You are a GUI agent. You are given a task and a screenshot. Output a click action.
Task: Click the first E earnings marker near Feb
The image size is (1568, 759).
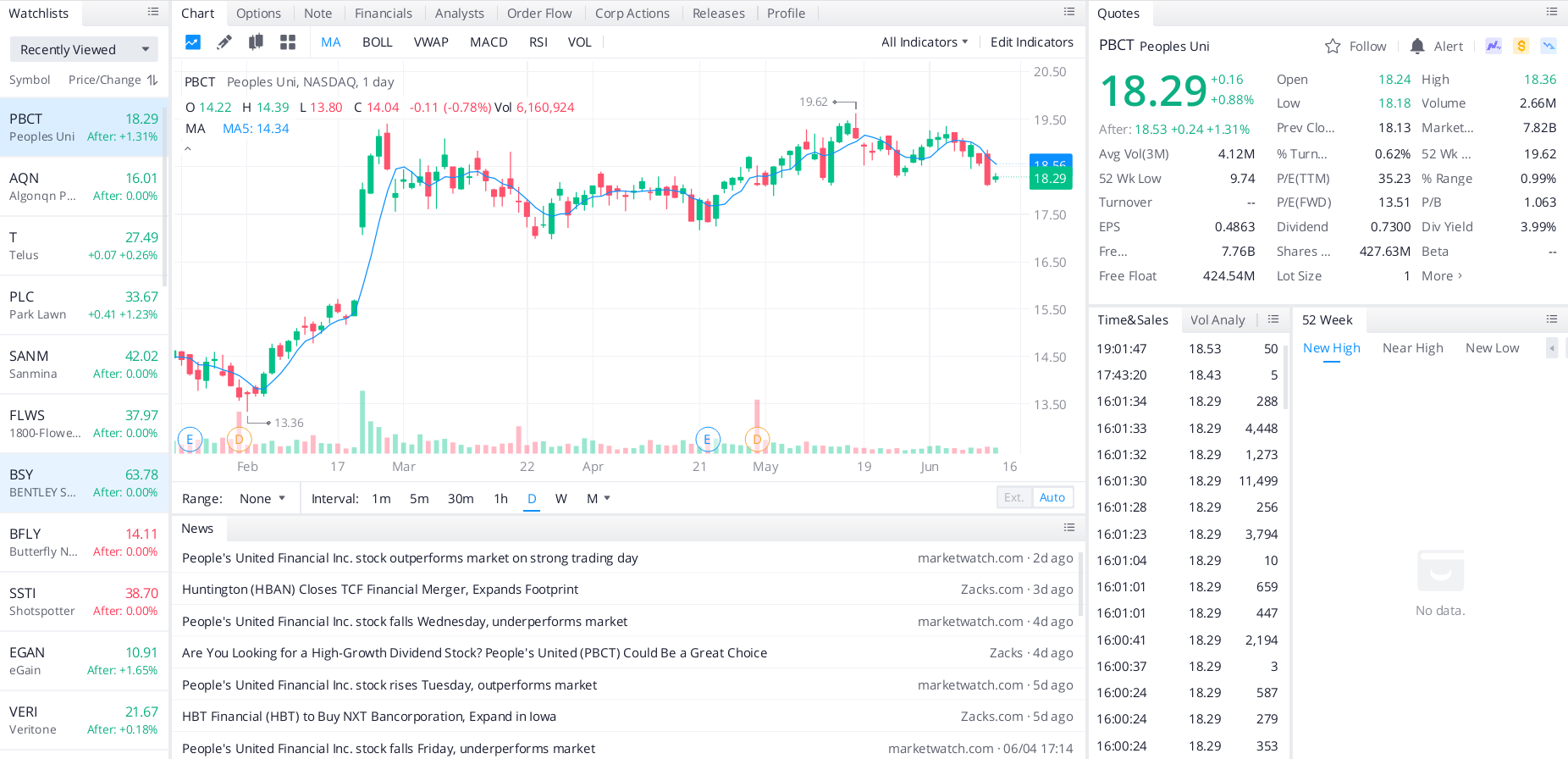tap(190, 439)
